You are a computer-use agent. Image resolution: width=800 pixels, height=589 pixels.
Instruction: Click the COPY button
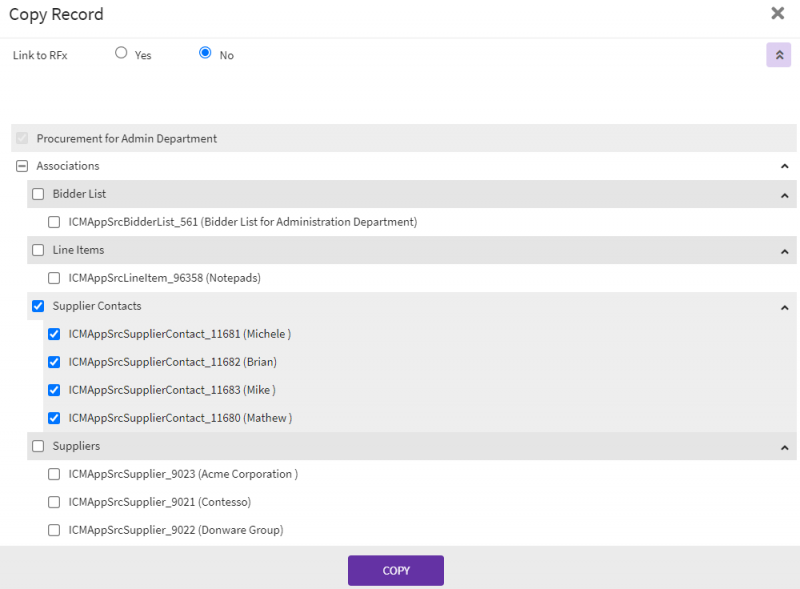(396, 570)
